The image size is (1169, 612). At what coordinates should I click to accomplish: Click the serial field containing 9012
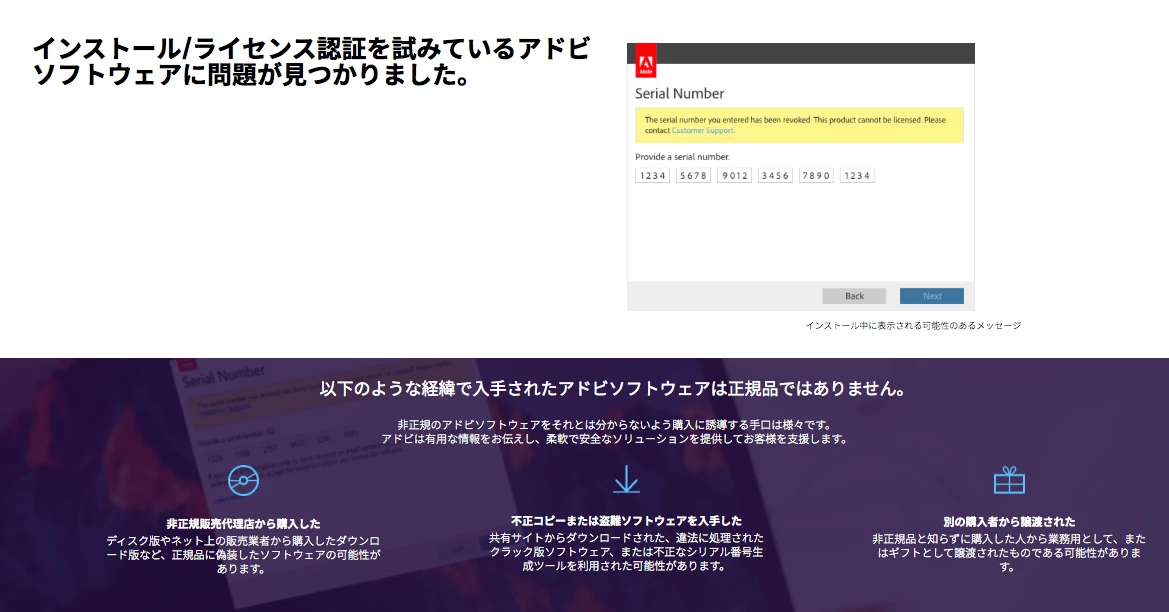(x=734, y=176)
